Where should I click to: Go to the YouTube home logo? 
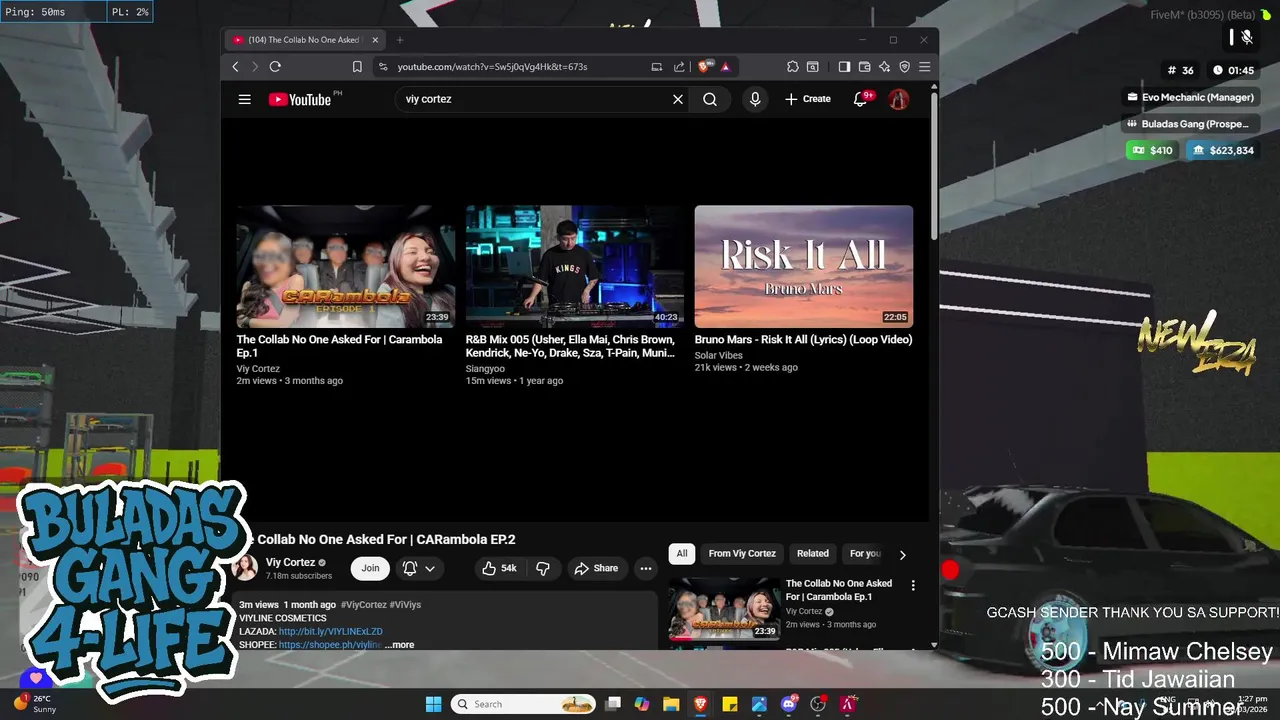pyautogui.click(x=300, y=99)
